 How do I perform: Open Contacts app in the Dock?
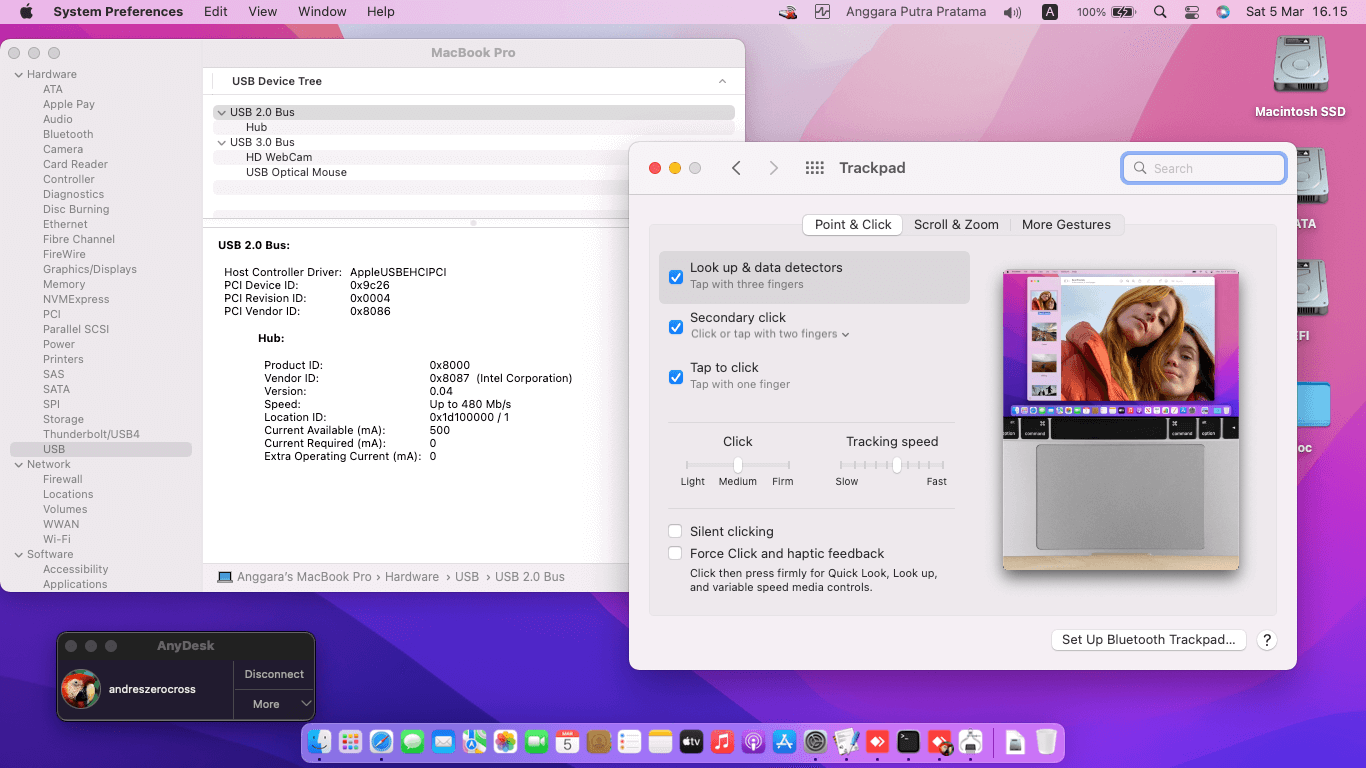[x=598, y=742]
